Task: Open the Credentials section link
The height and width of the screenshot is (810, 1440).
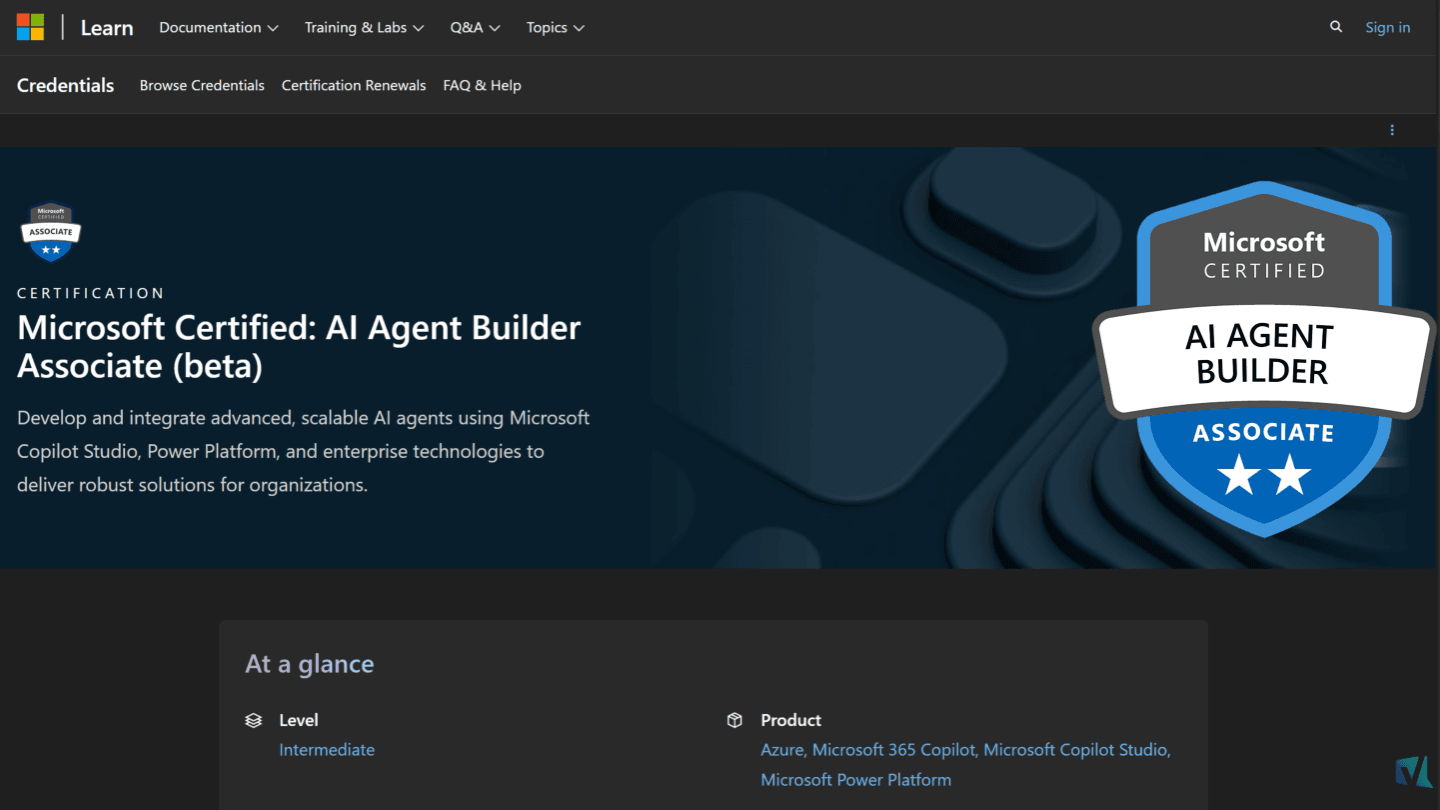Action: [66, 85]
